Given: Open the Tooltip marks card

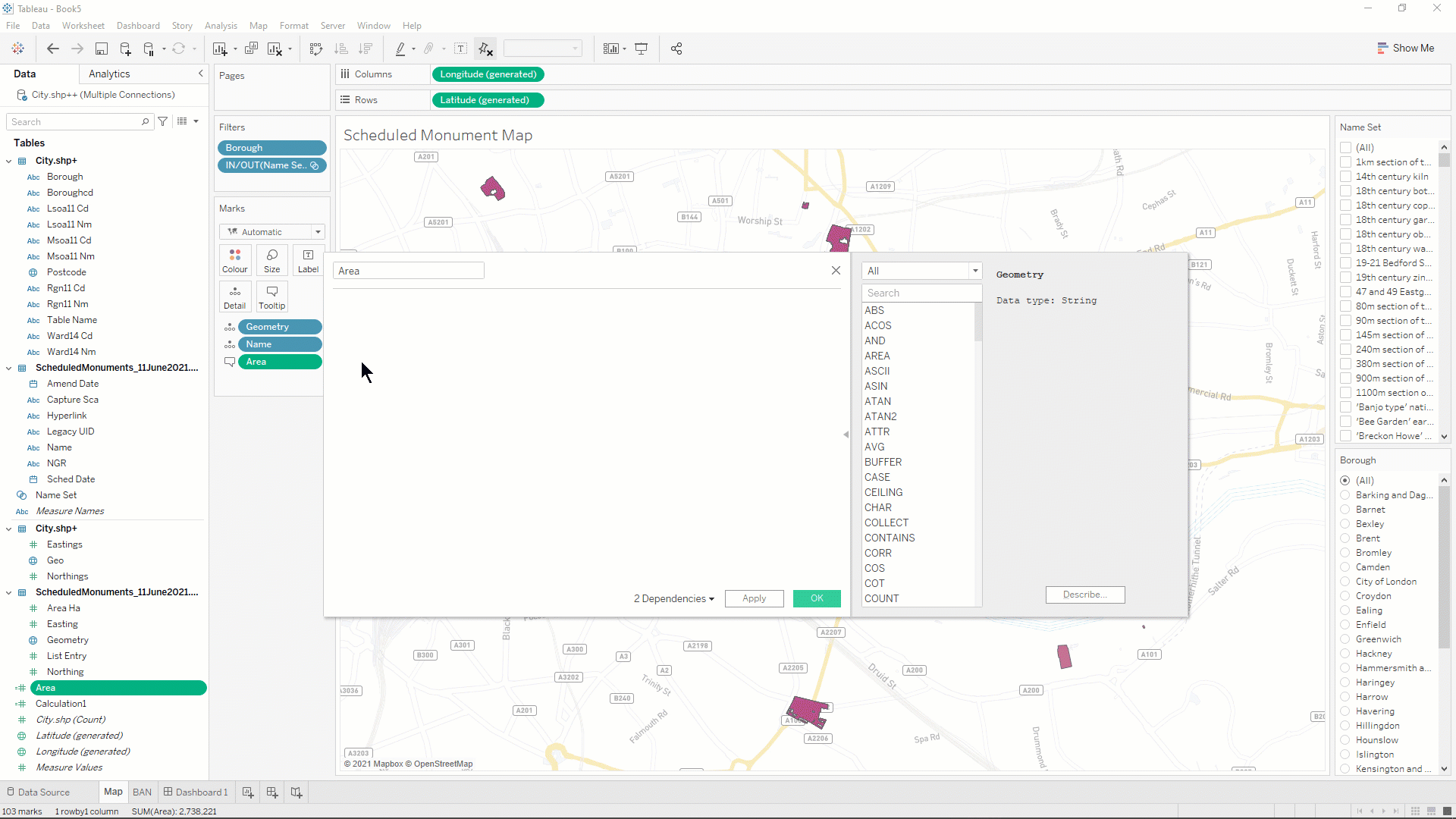Looking at the screenshot, I should click(x=271, y=297).
